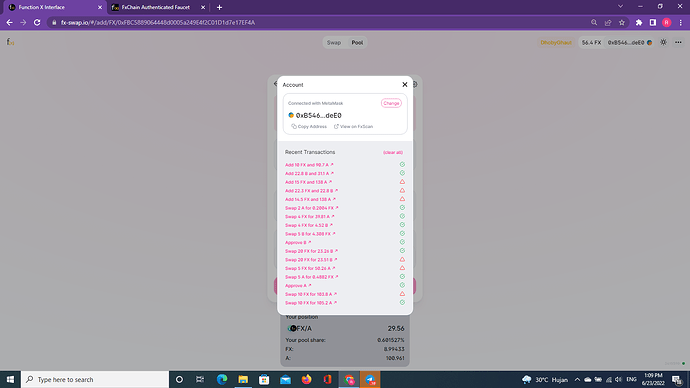
Task: Switch to the FxChain Authenticated Faucet tab
Action: 158,7
